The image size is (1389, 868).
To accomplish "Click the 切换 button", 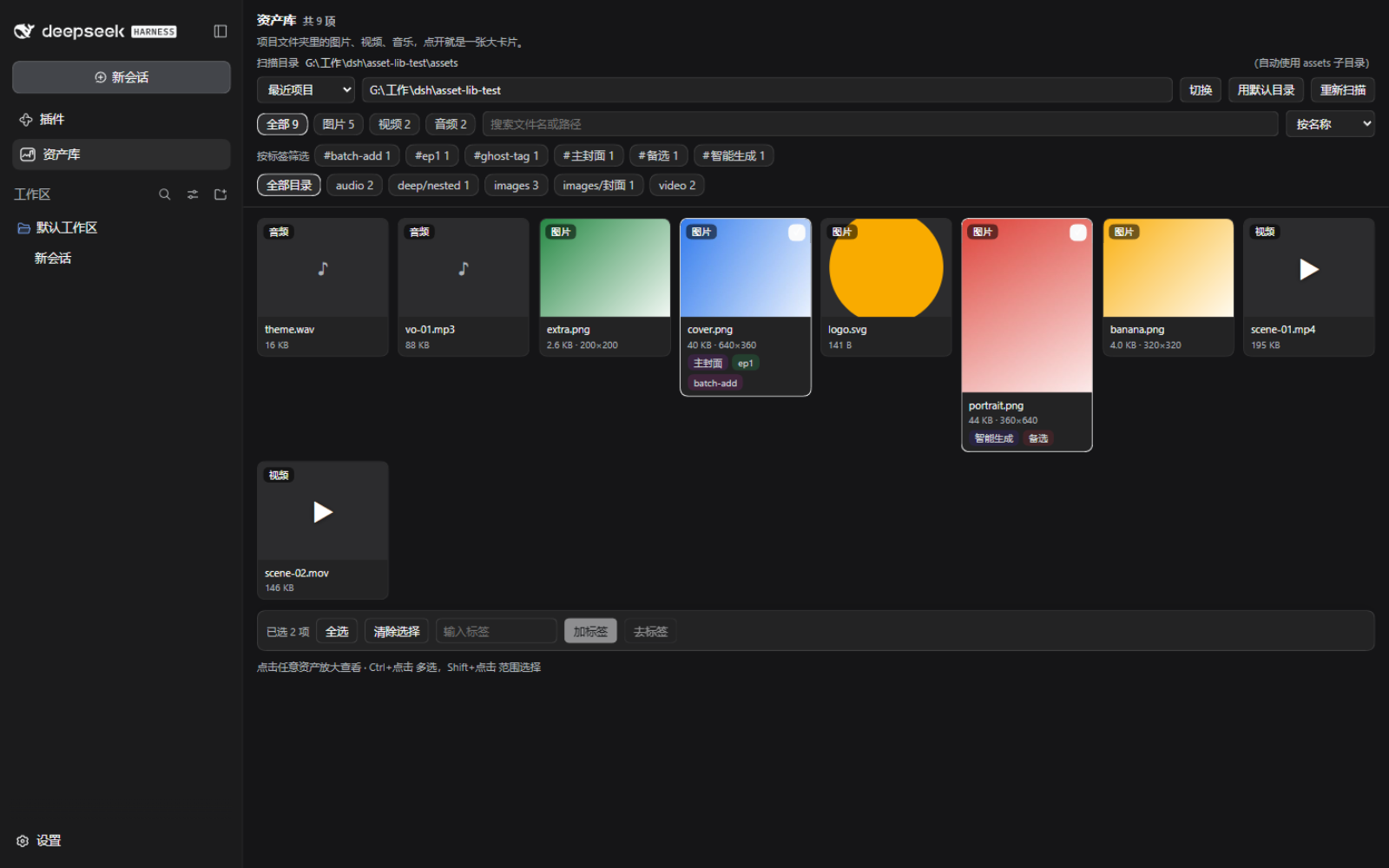I will (1201, 90).
